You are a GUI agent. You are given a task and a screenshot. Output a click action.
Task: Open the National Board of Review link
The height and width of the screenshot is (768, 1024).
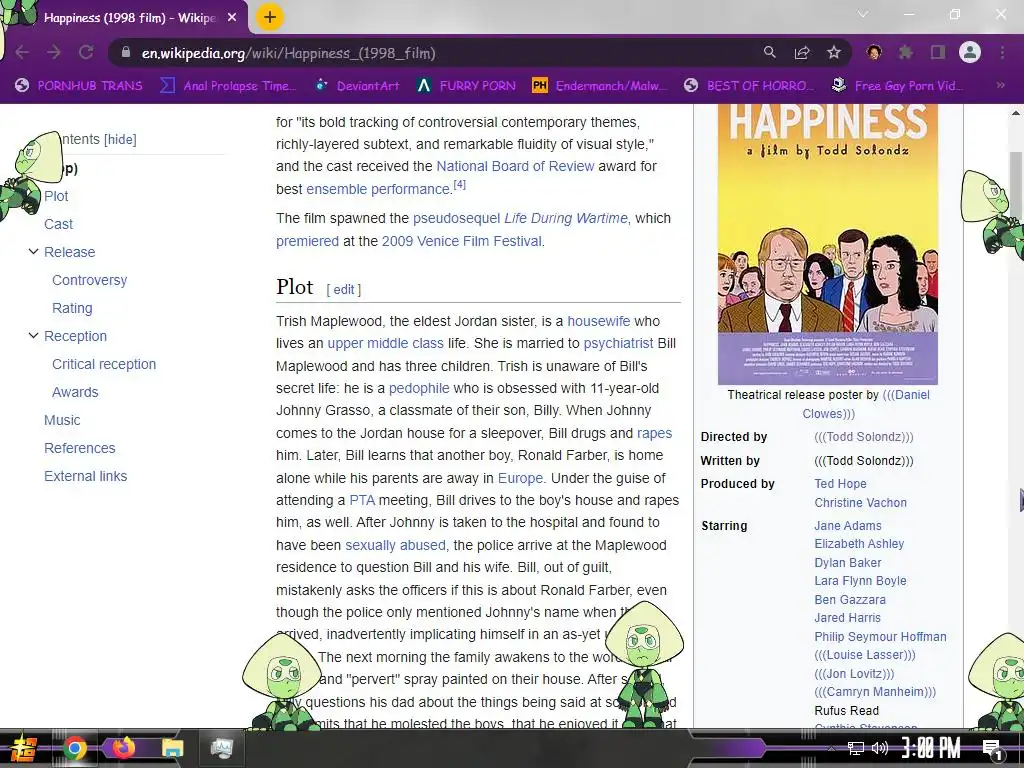click(x=515, y=166)
